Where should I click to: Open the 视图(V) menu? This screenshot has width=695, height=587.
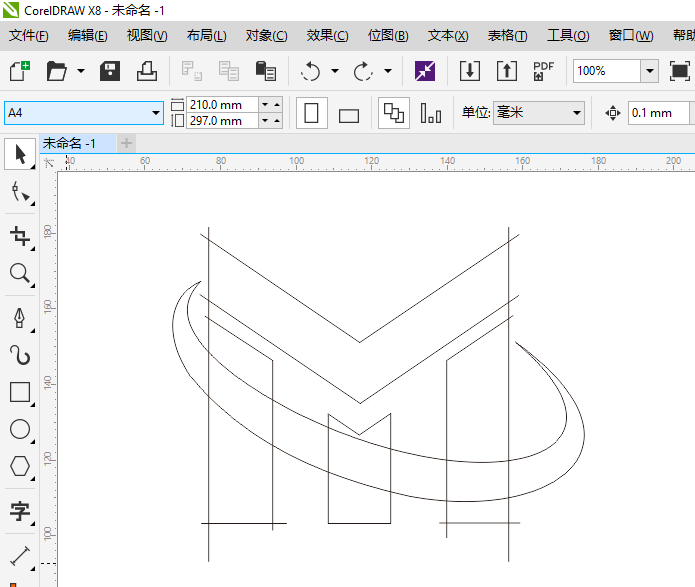147,35
